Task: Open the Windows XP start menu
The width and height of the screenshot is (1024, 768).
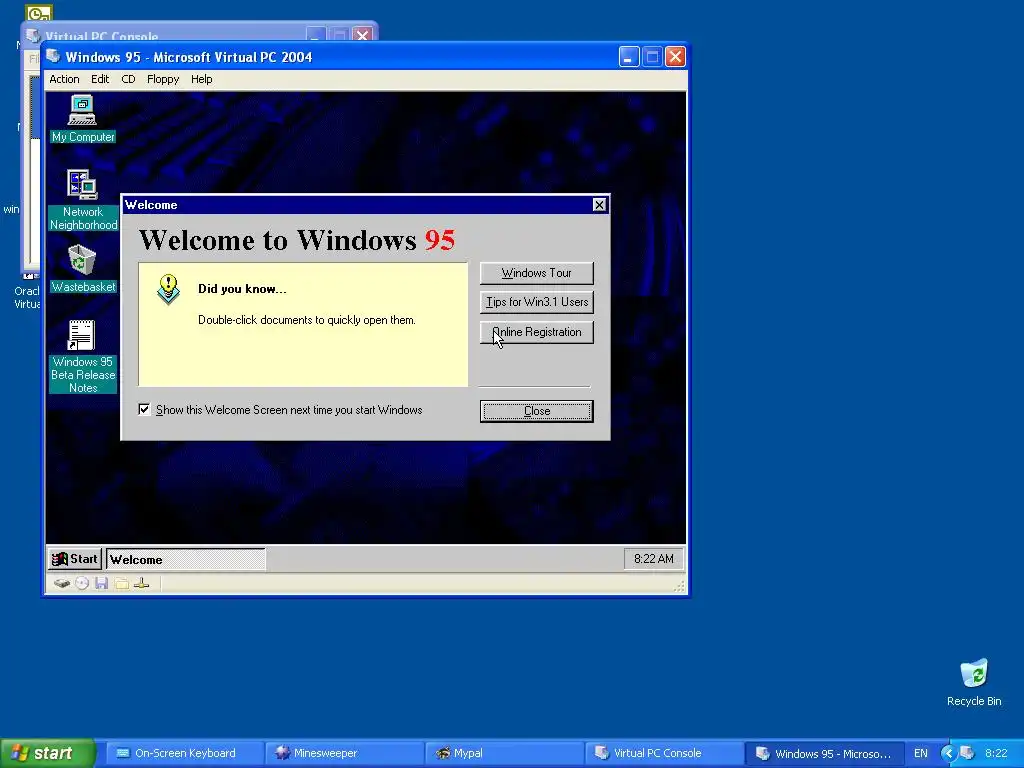Action: pos(47,753)
